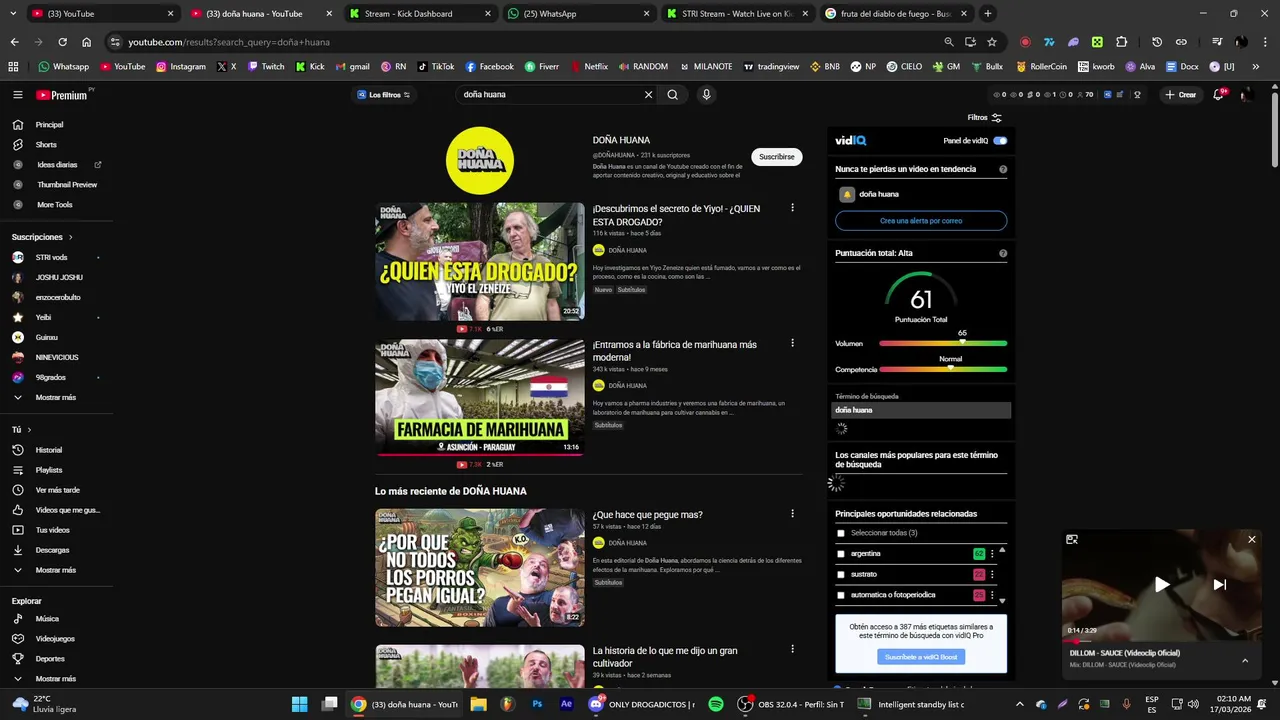Open Historial in the sidebar
The image size is (1280, 720).
point(48,450)
